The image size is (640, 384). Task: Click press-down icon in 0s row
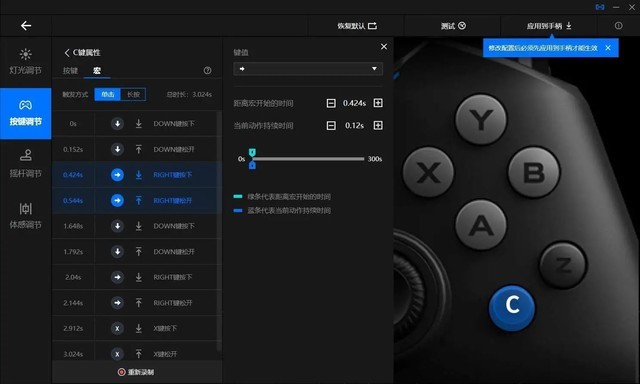tap(139, 124)
